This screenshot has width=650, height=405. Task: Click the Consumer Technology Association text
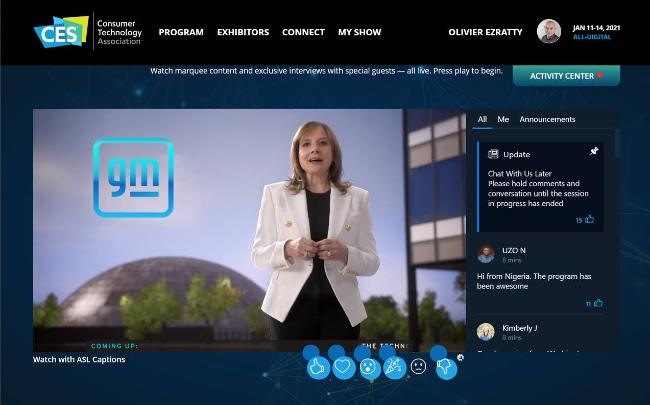(x=119, y=32)
